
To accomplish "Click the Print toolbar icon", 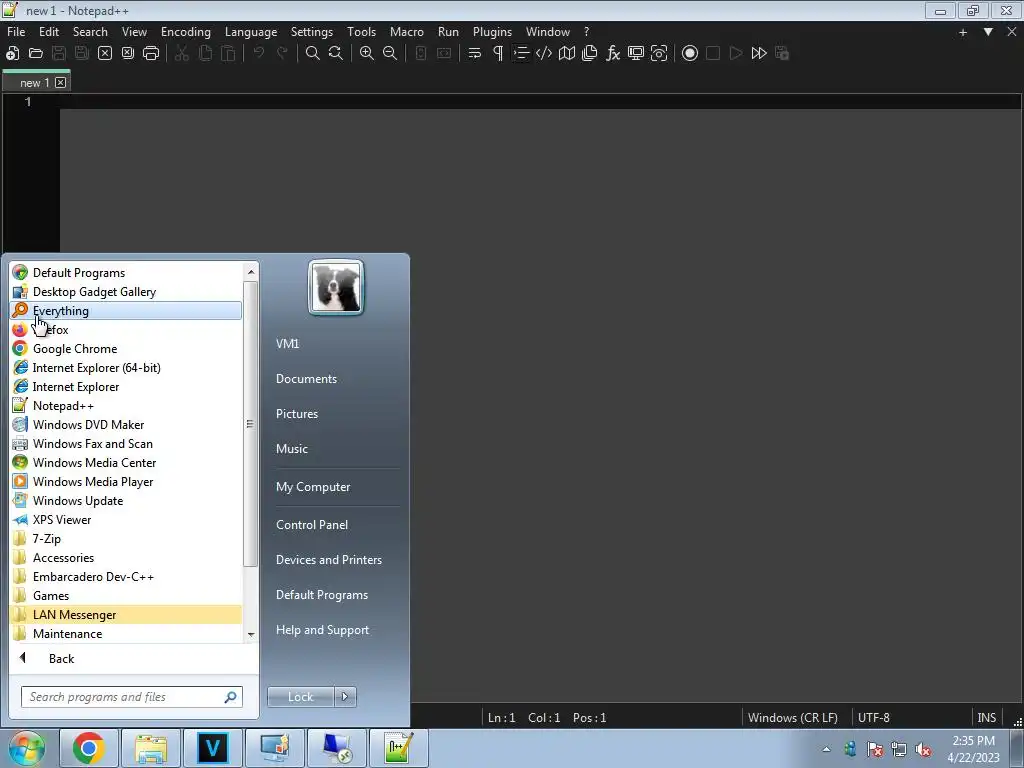I will tap(151, 54).
